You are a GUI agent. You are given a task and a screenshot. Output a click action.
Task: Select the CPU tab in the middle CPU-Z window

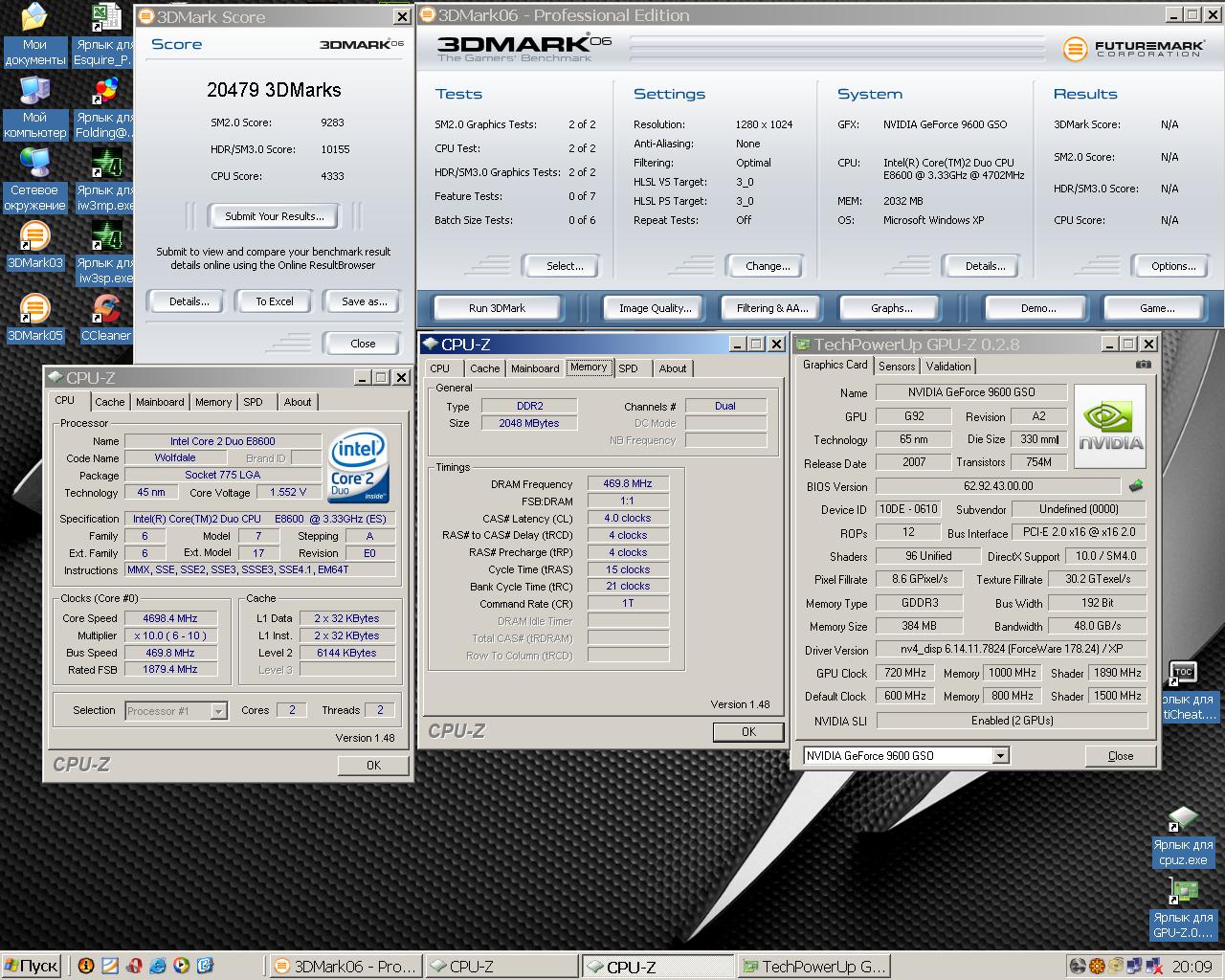click(440, 368)
